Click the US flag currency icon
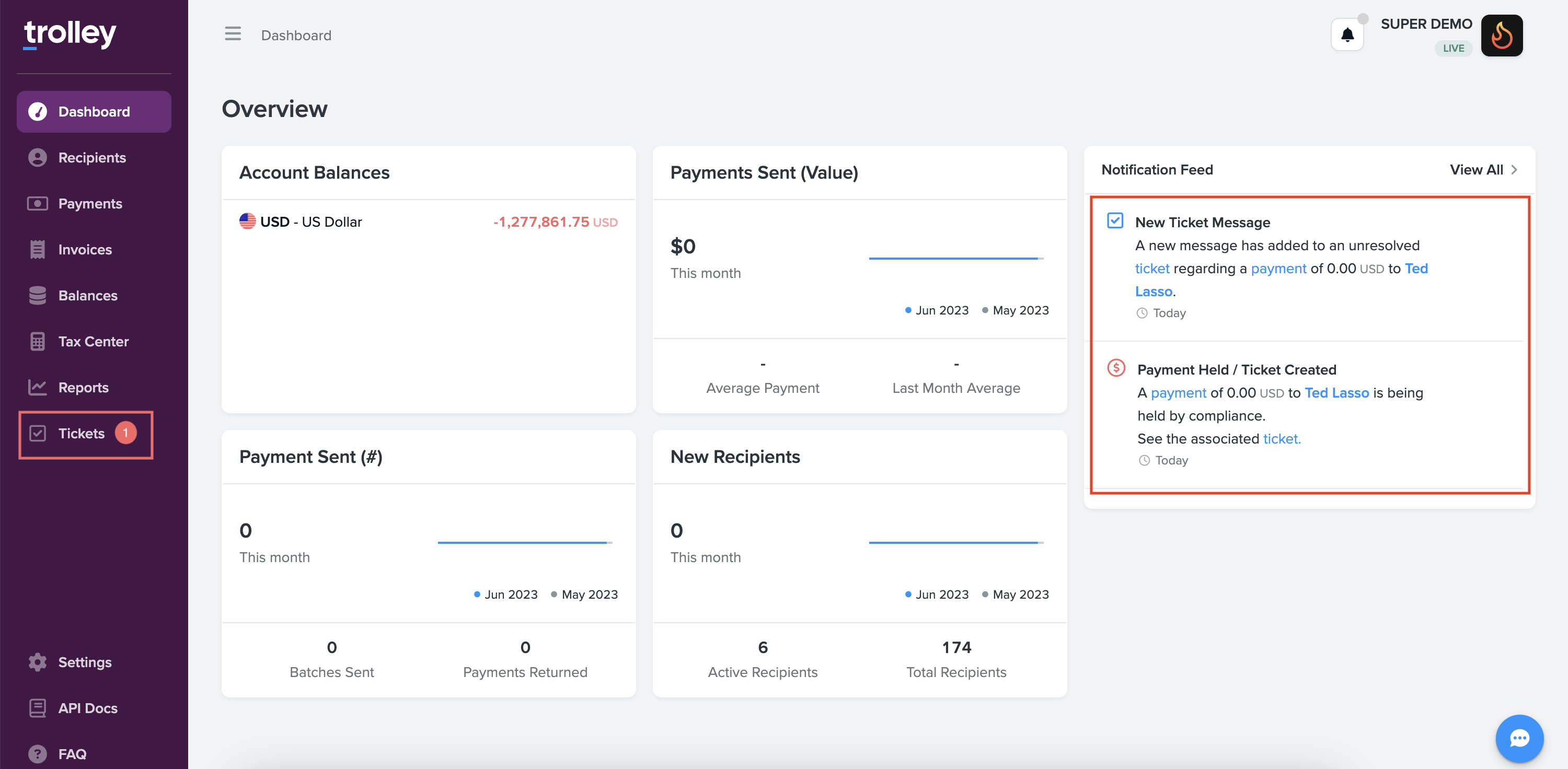Viewport: 1568px width, 769px height. coord(247,222)
